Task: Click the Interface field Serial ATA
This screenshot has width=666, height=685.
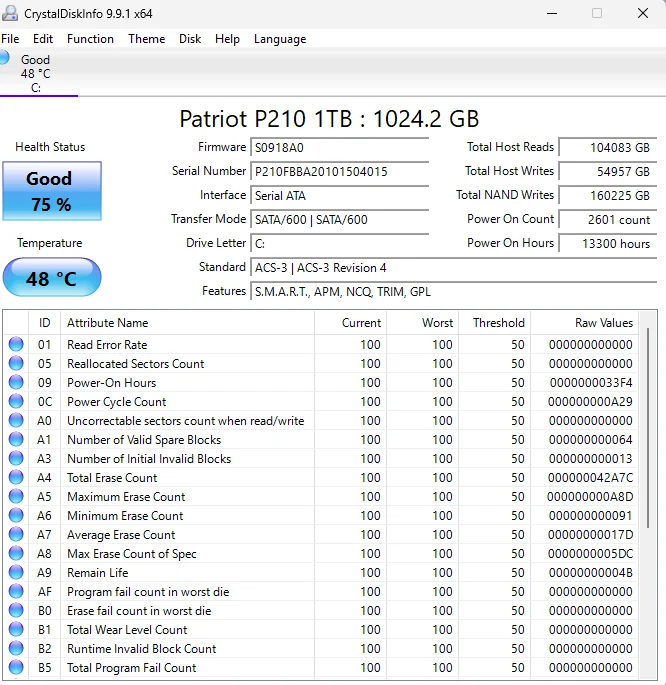Action: tap(340, 196)
